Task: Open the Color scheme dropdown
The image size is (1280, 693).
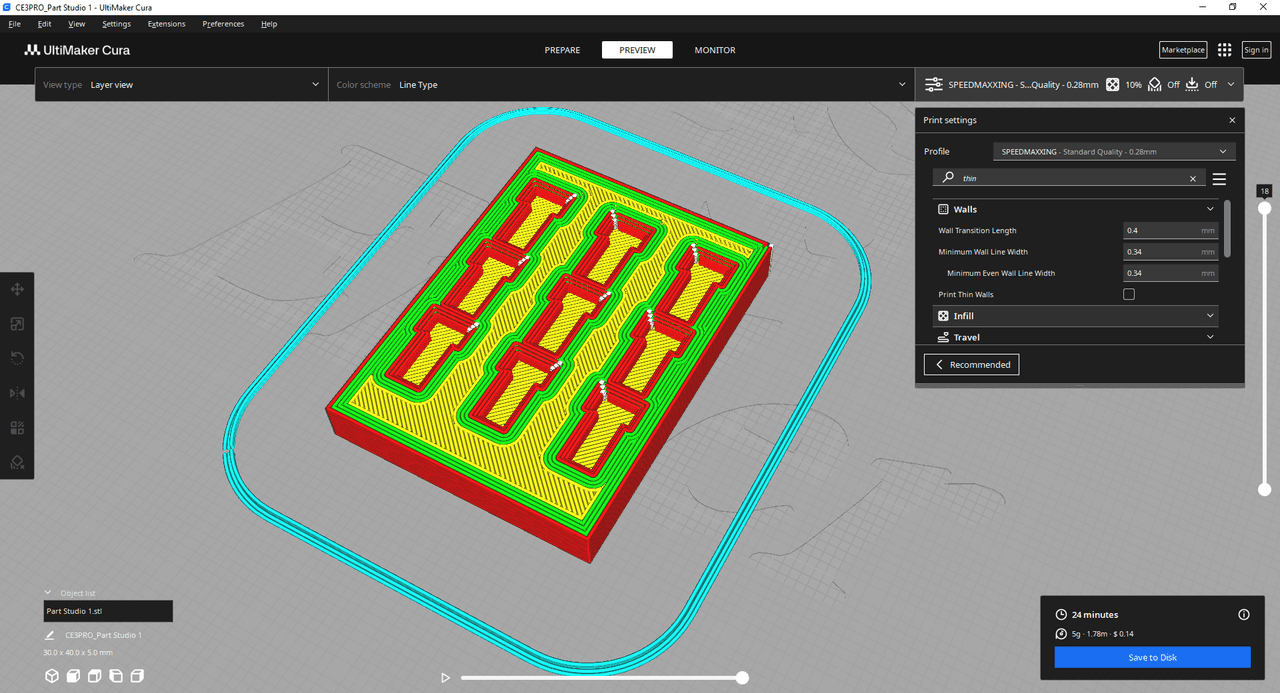Action: [x=620, y=85]
